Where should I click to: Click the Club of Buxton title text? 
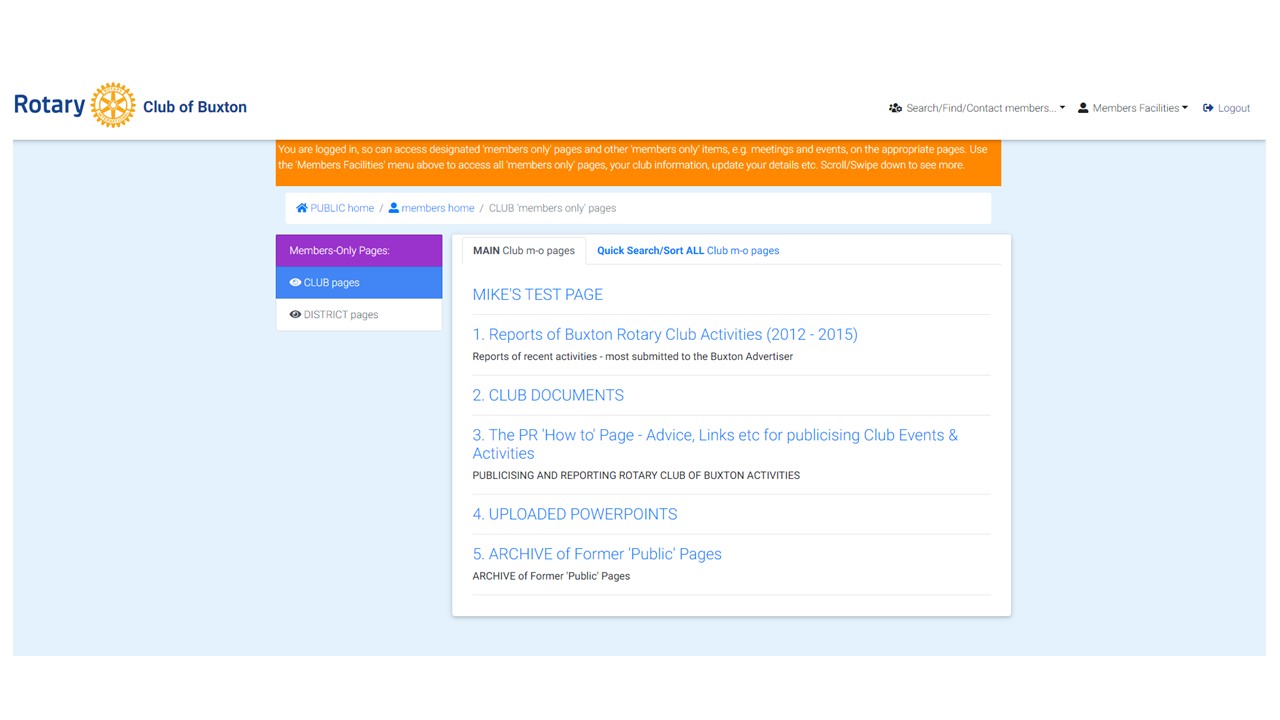pyautogui.click(x=195, y=107)
